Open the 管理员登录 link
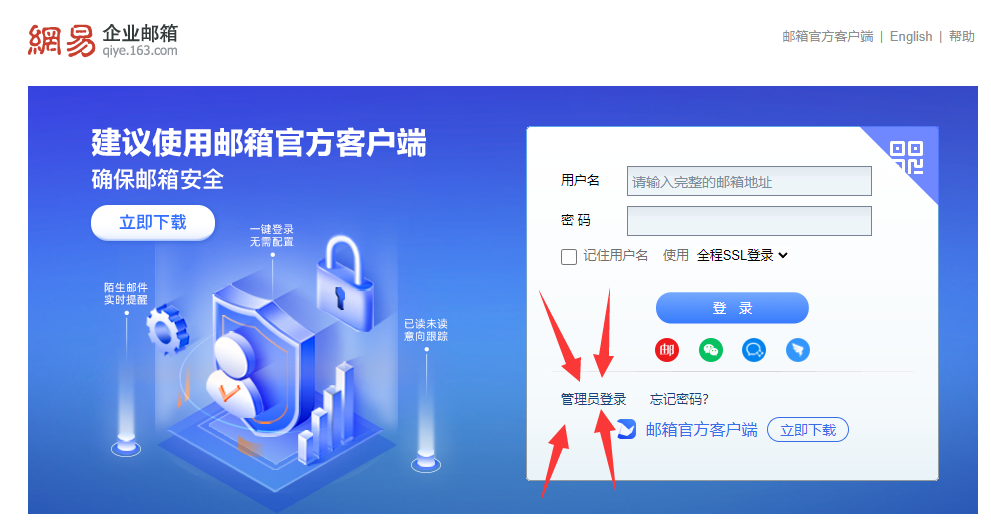 pos(593,399)
